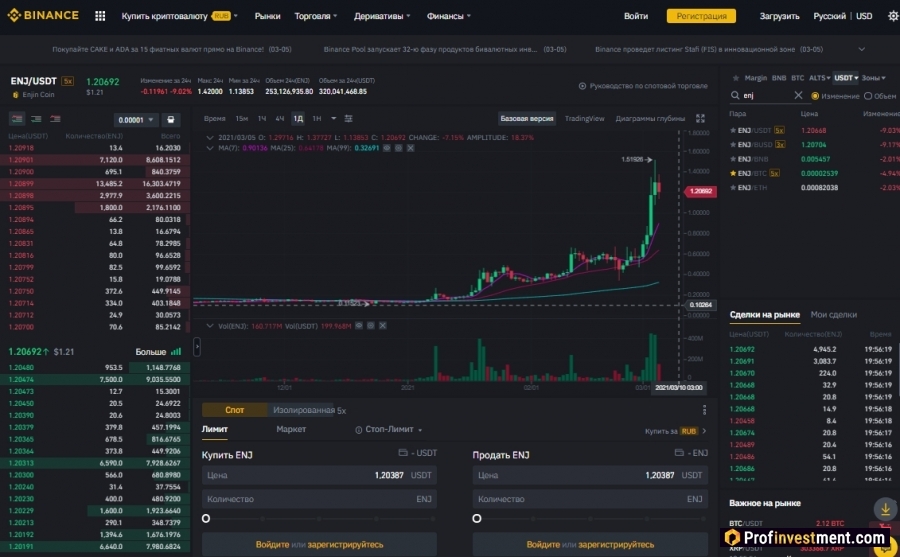Open Vol indicator settings gear
Image resolution: width=900 pixels, height=557 pixels.
(x=371, y=326)
